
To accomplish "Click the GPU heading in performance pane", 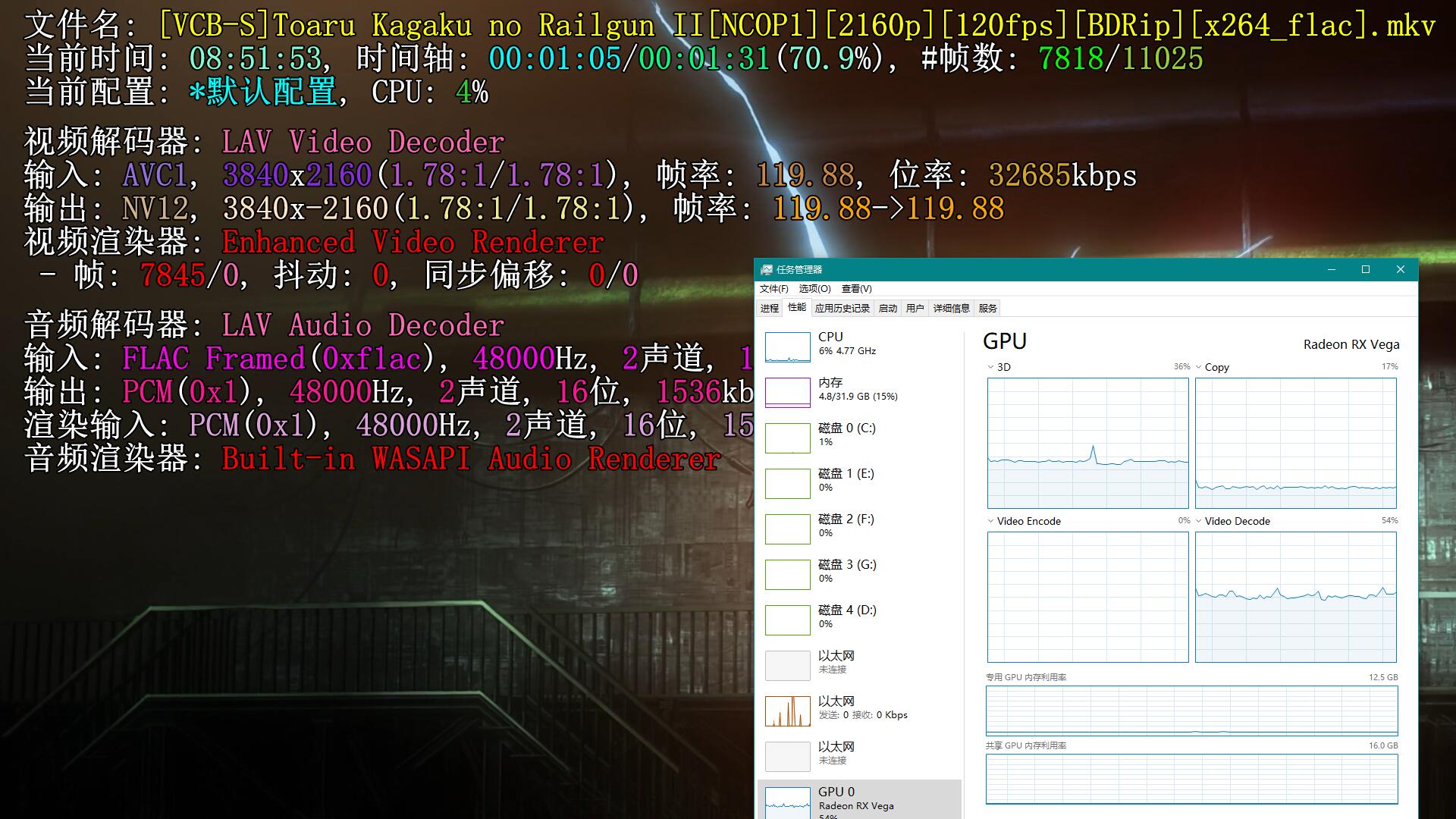I will 1005,341.
